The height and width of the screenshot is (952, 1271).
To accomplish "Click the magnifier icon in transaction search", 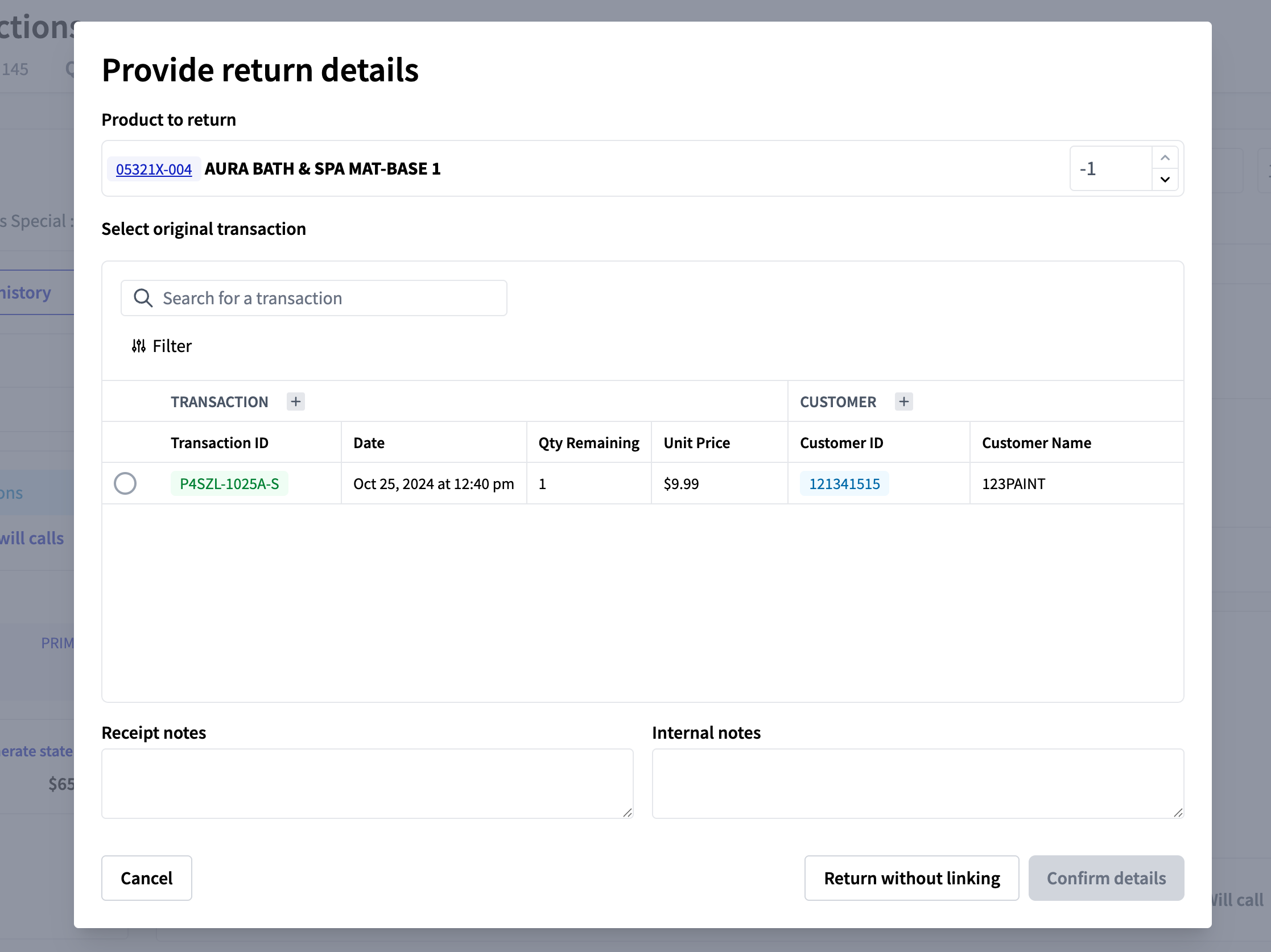I will coord(142,298).
